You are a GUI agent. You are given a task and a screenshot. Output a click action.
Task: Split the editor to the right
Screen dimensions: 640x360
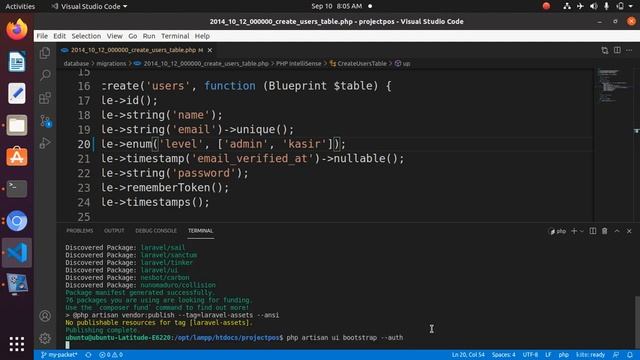[x=617, y=50]
